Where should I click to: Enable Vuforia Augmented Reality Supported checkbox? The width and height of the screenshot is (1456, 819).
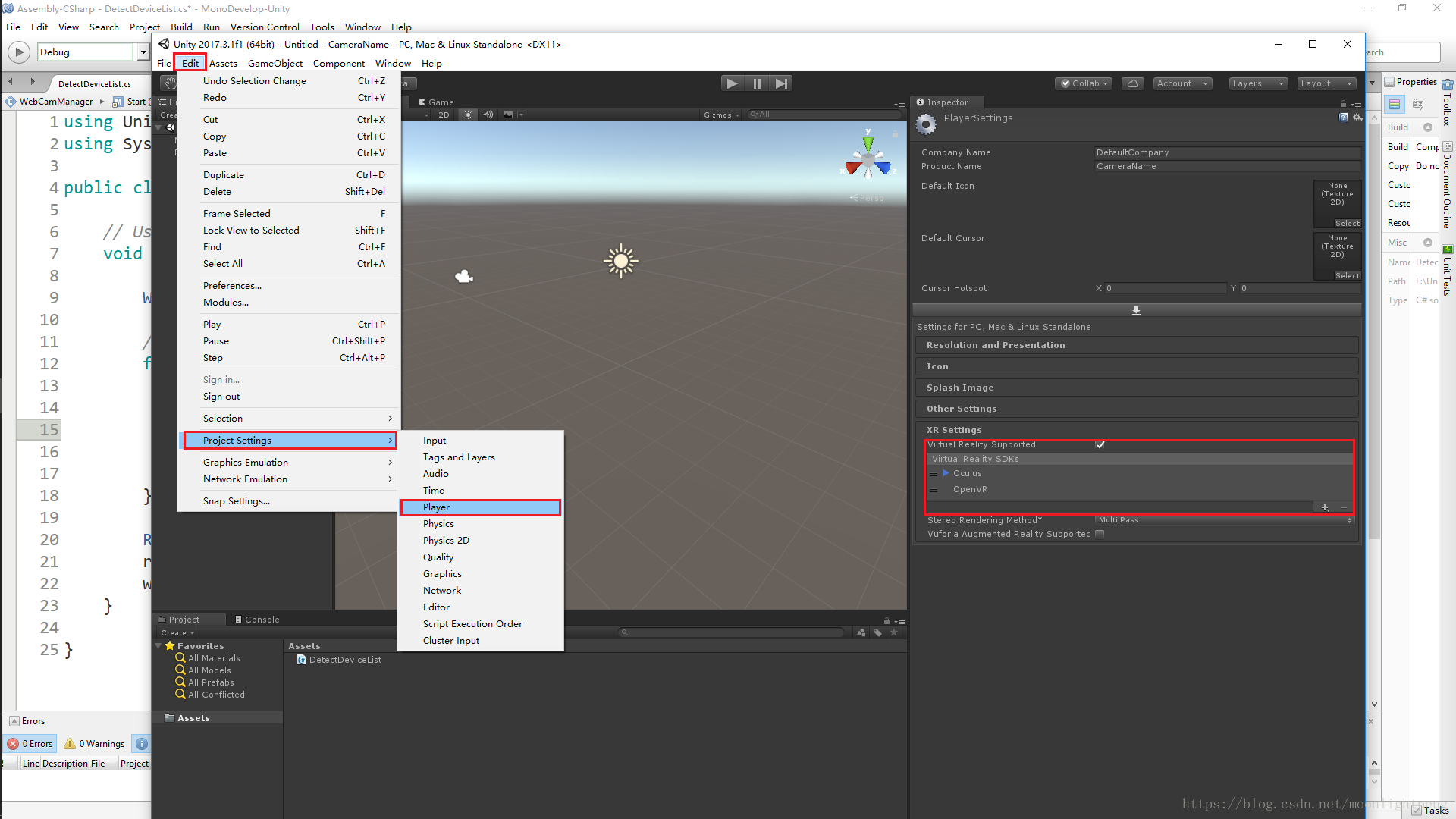click(x=1100, y=534)
